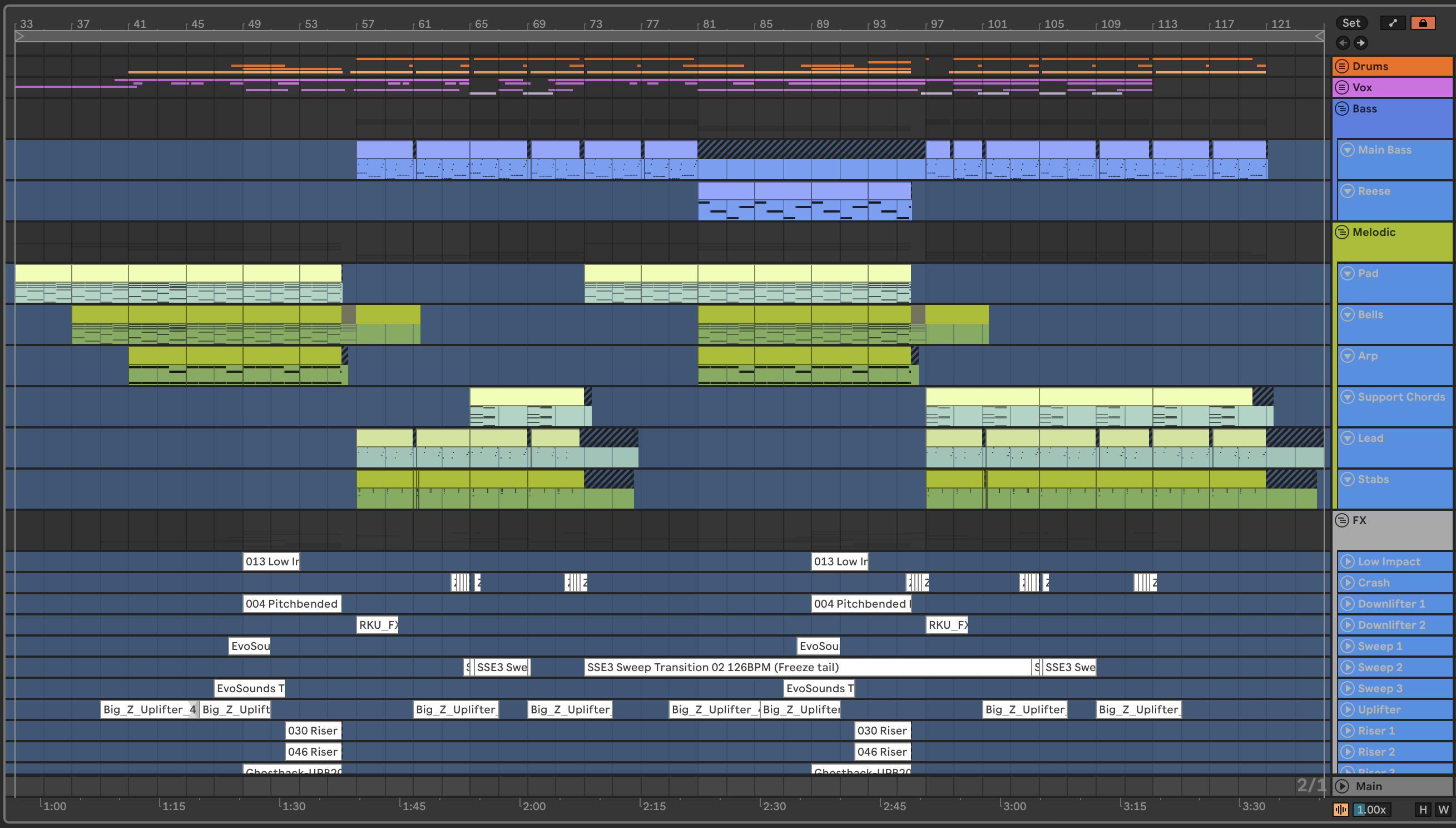
Task: Toggle the automation lock button
Action: [x=1423, y=23]
